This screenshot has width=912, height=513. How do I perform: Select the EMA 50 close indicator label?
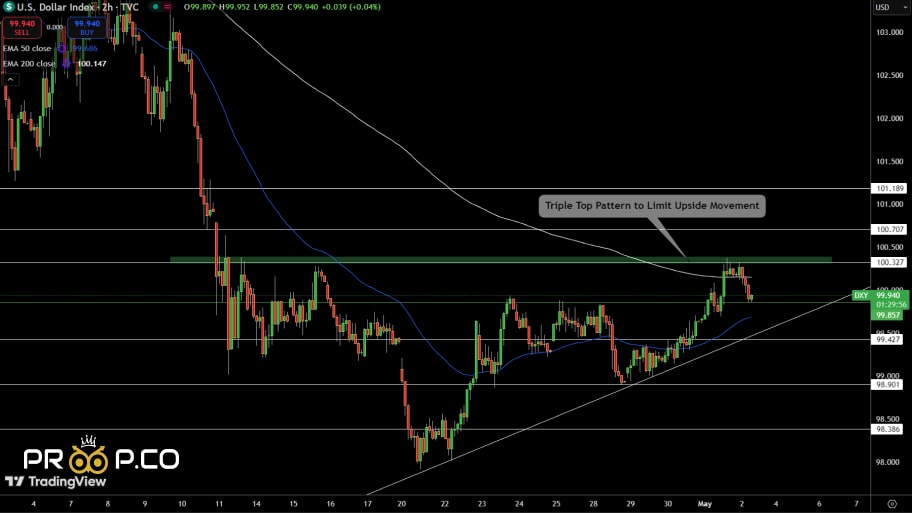pyautogui.click(x=29, y=48)
